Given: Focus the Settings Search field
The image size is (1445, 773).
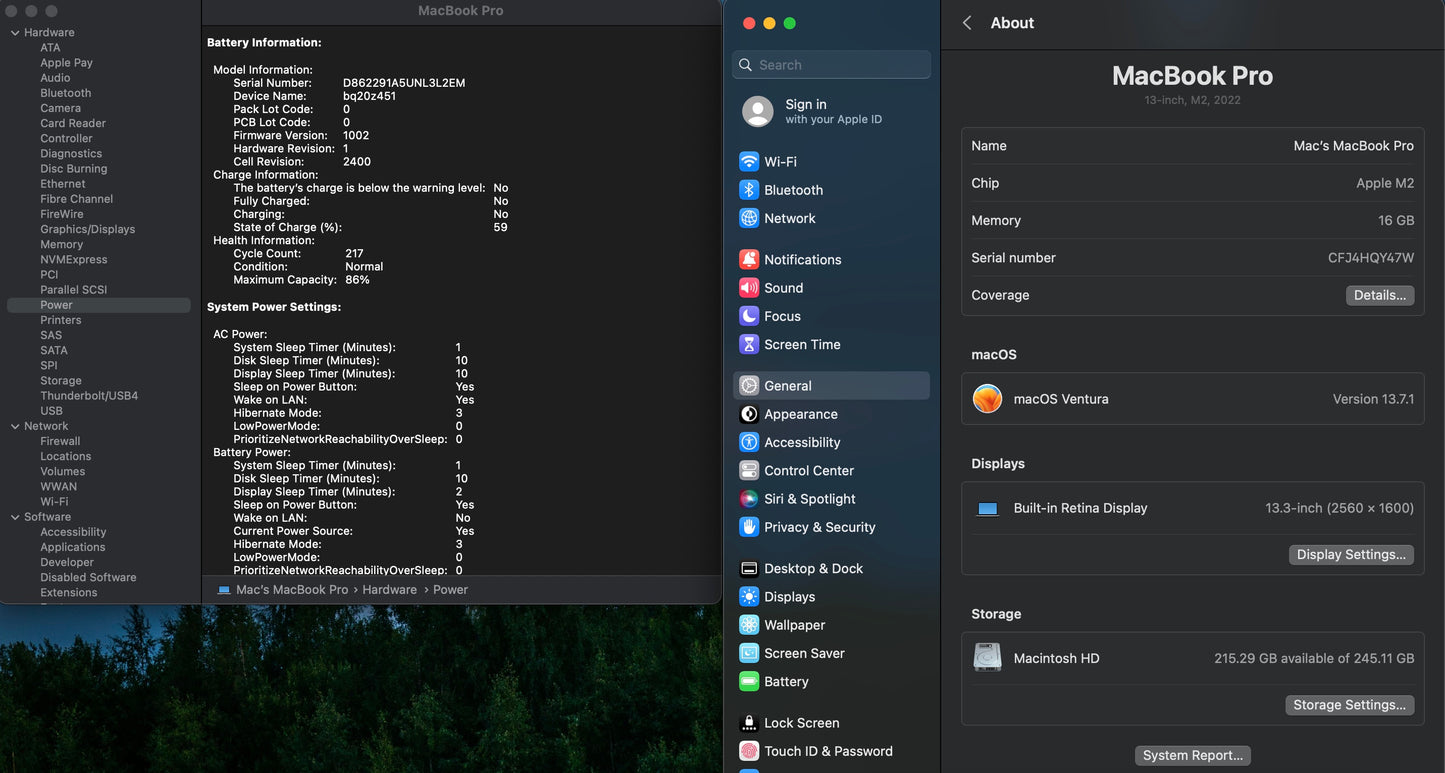Looking at the screenshot, I should point(831,65).
